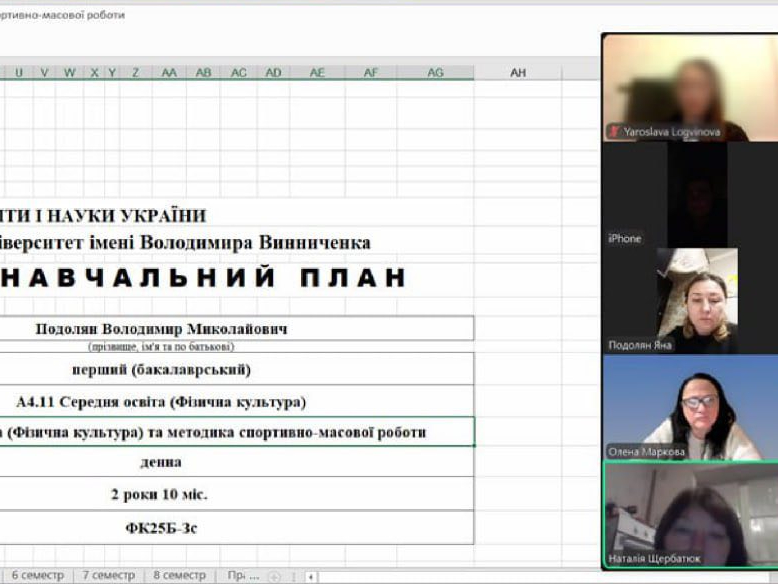
Task: Click cell 'А4.11 Середня освіта (Фізична культура)'
Action: [237, 401]
